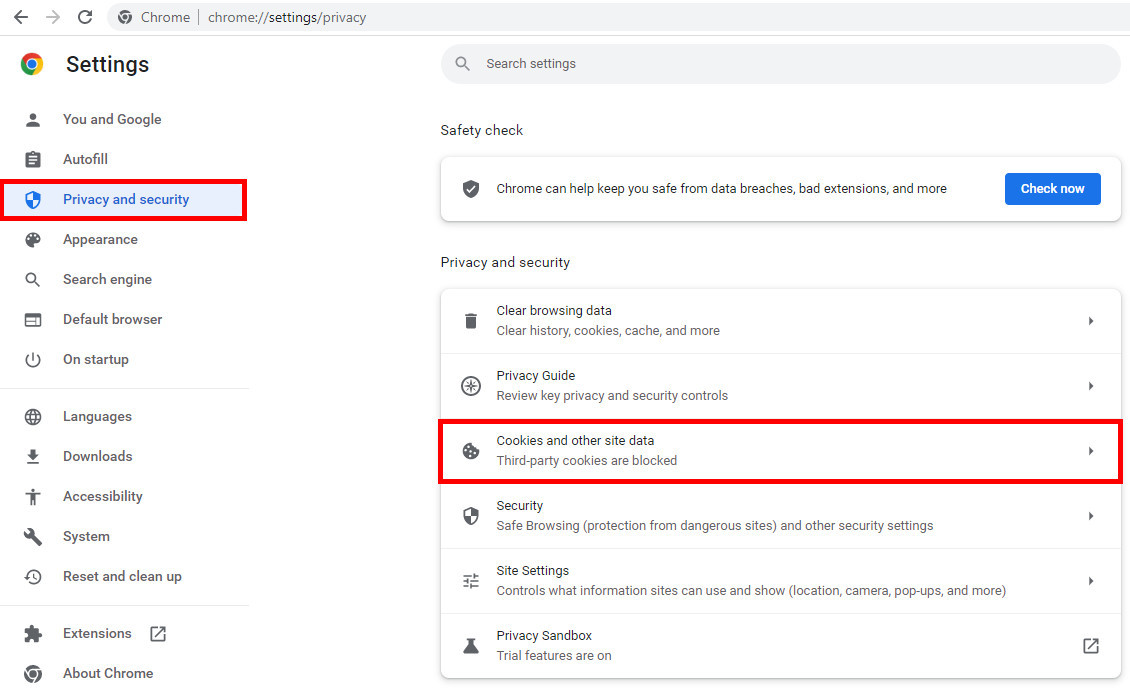Screen dimensions: 1130x692
Task: Click the magnifier icon in search settings
Action: point(463,63)
